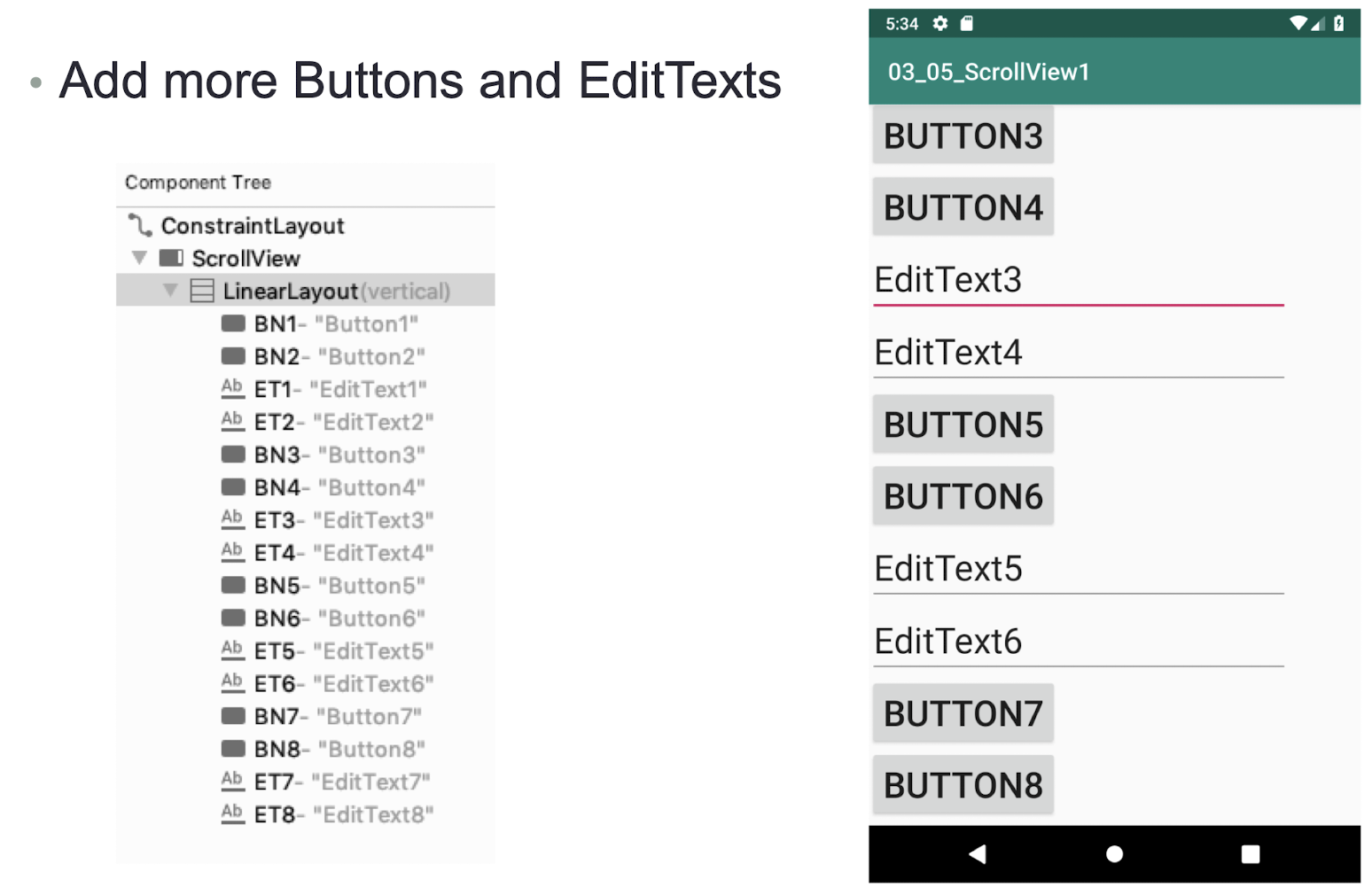Screen dimensions: 1372x895
Task: Focus the EditText6 input field
Action: tap(1079, 642)
